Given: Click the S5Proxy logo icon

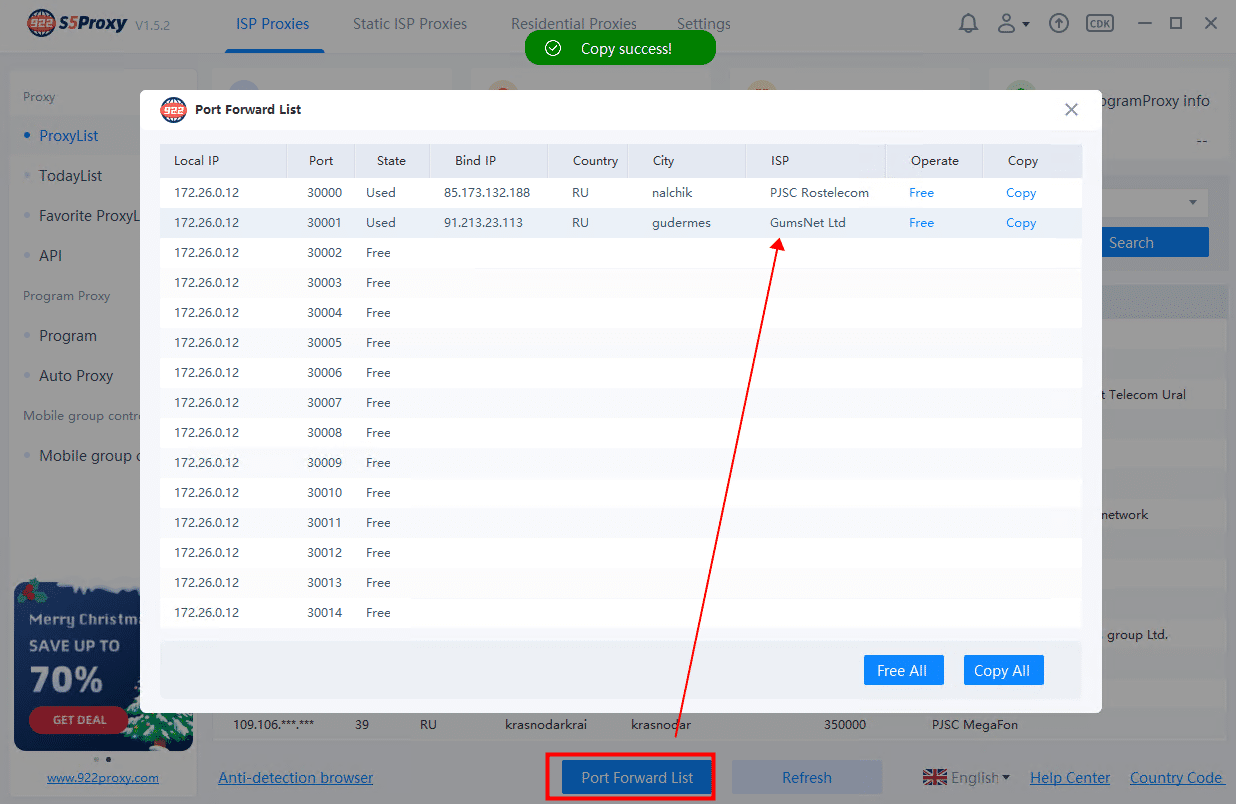Looking at the screenshot, I should tap(41, 23).
